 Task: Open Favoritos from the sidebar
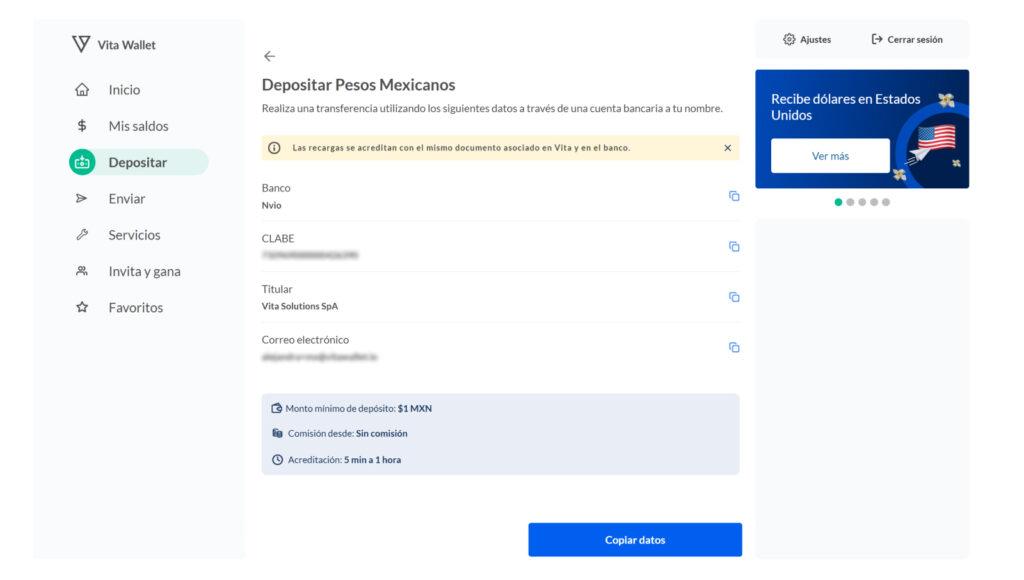[x=136, y=308]
